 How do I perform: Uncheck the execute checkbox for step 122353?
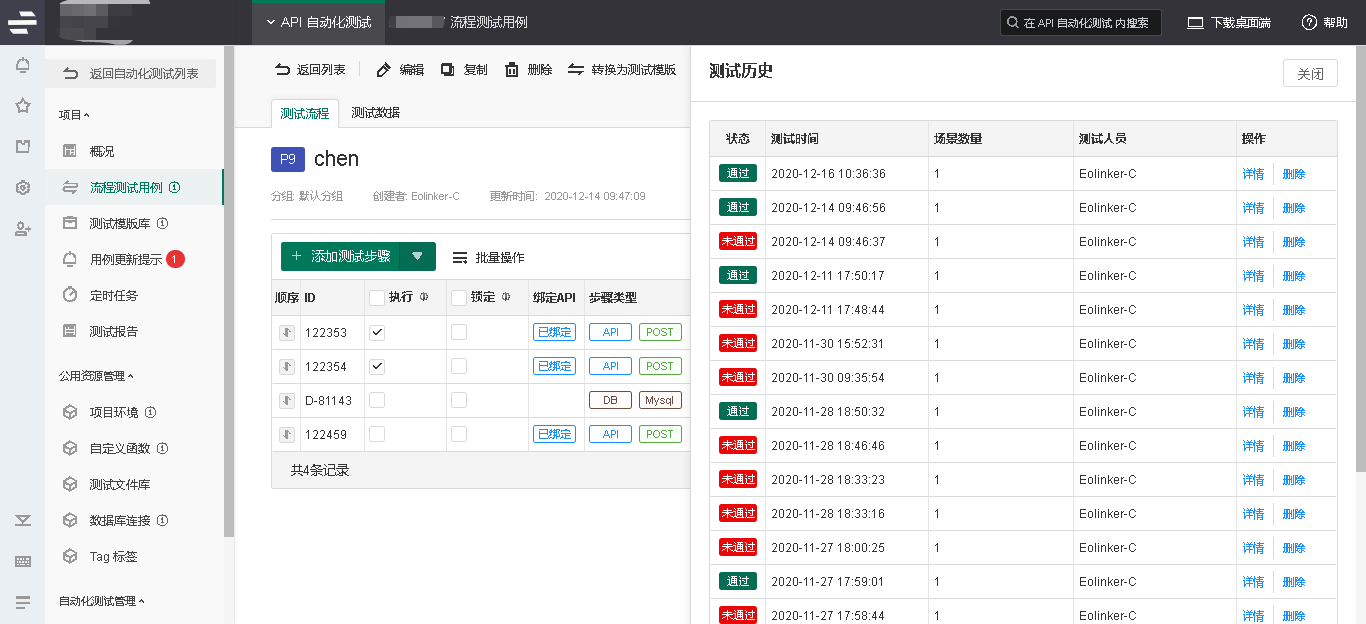tap(377, 333)
